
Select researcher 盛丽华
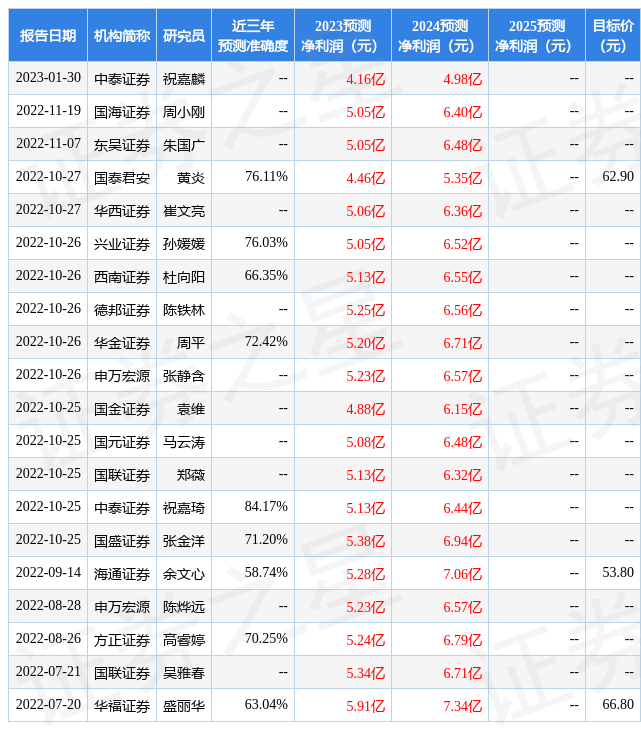coord(184,706)
